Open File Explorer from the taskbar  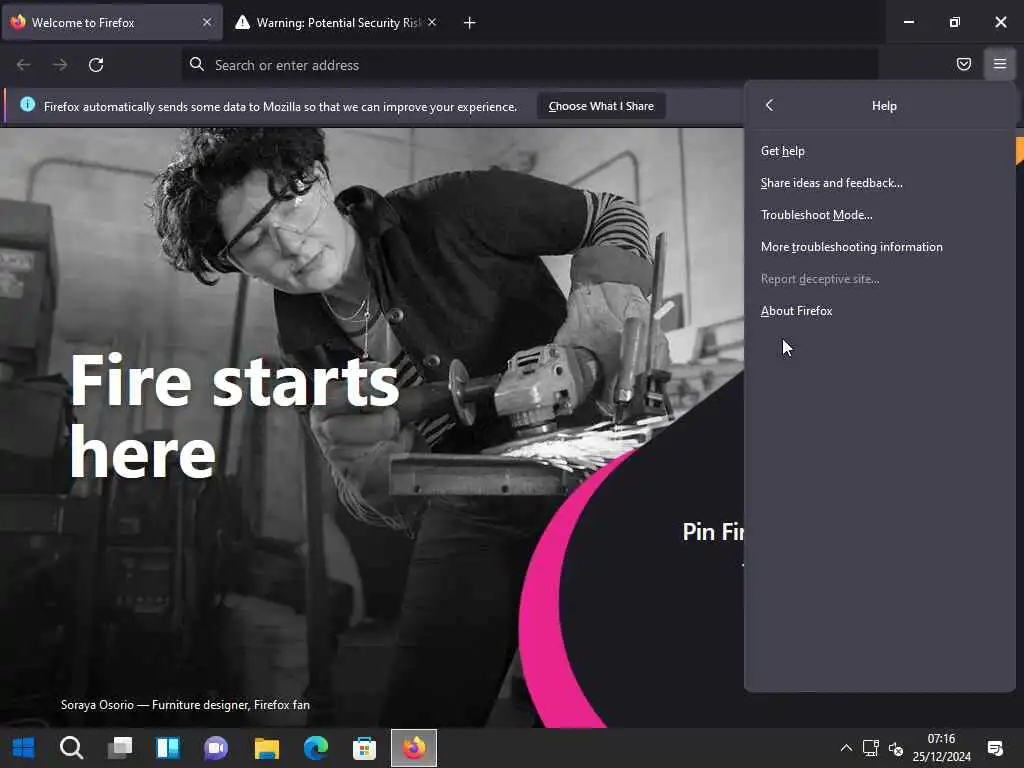266,748
